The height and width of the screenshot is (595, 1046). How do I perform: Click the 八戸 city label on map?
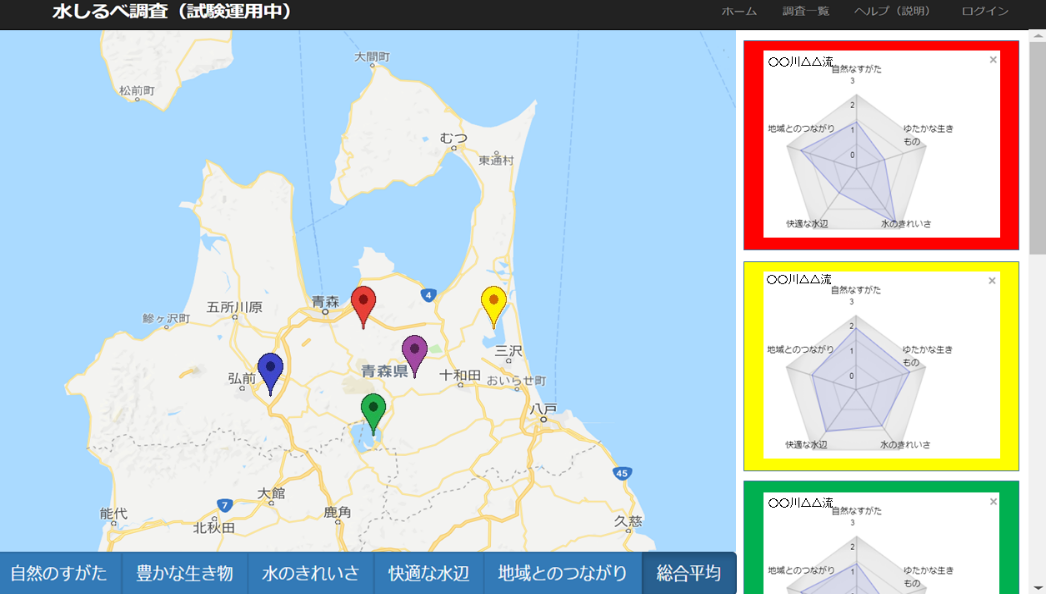pos(544,409)
